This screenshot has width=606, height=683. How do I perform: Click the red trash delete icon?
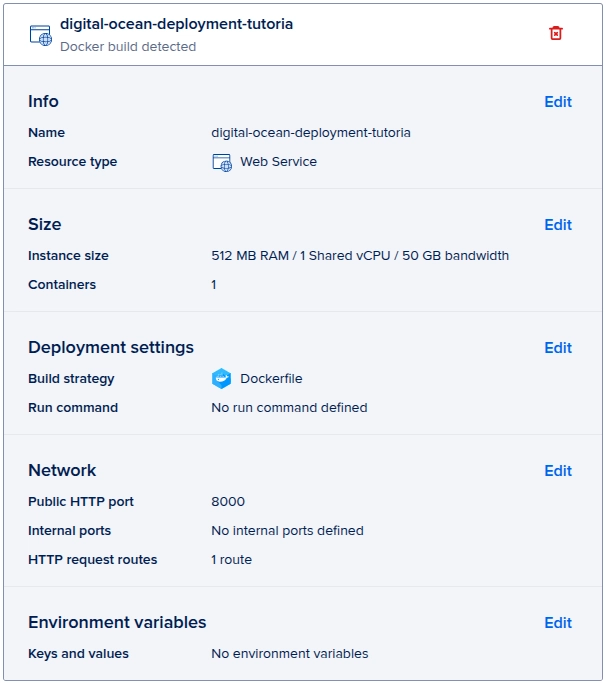tap(555, 33)
